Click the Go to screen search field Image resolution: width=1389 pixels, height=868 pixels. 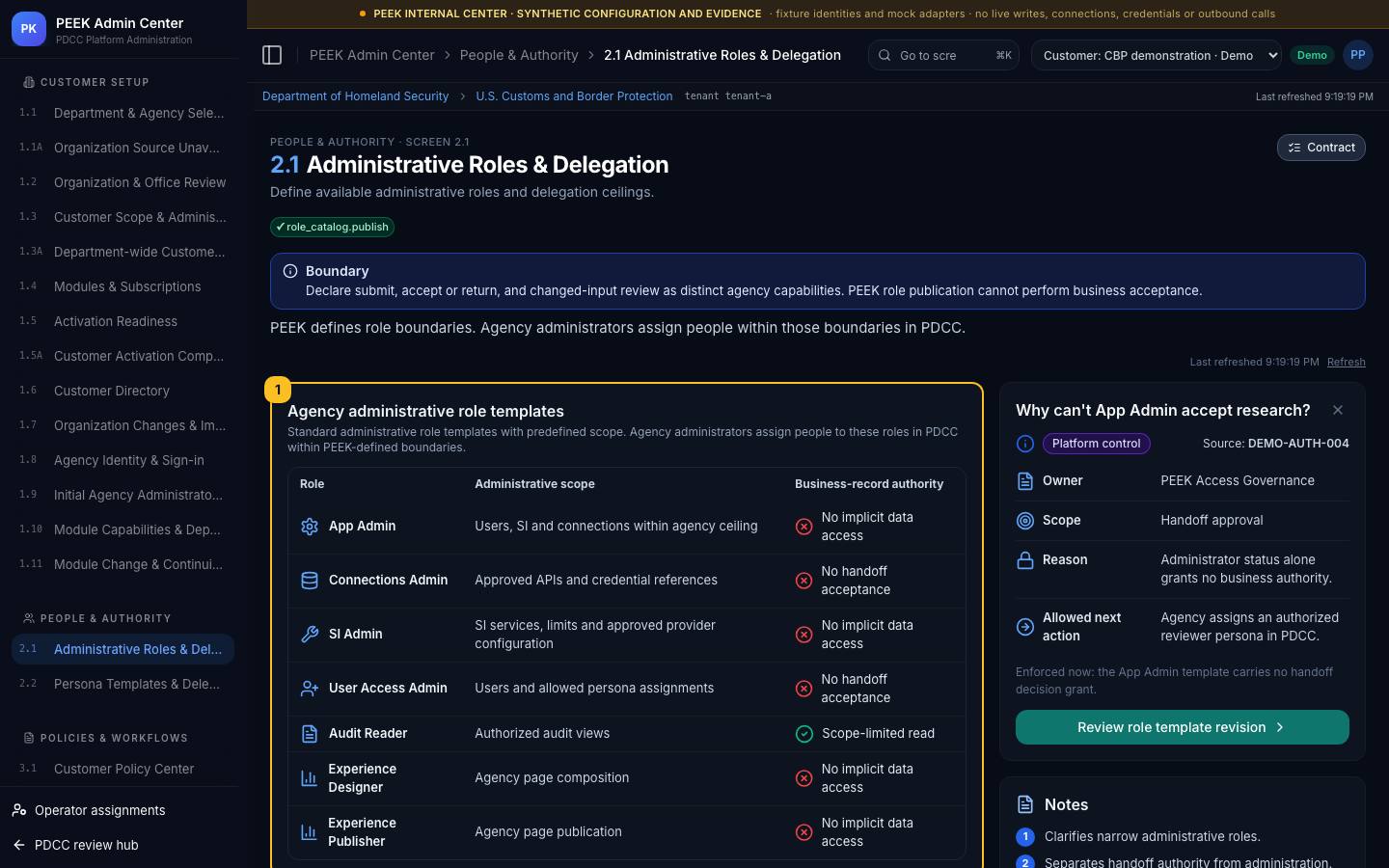(943, 55)
